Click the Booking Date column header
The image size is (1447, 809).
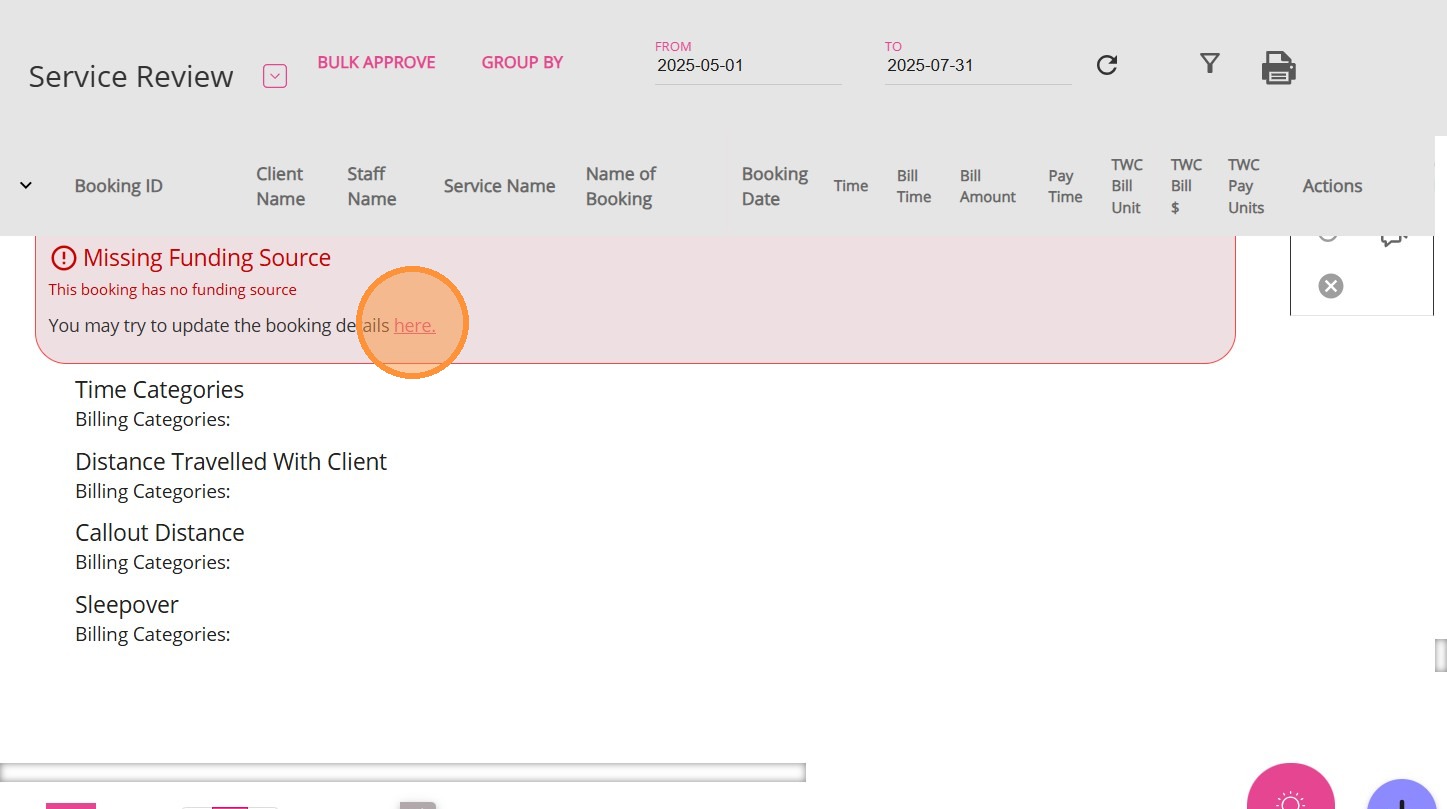[775, 186]
